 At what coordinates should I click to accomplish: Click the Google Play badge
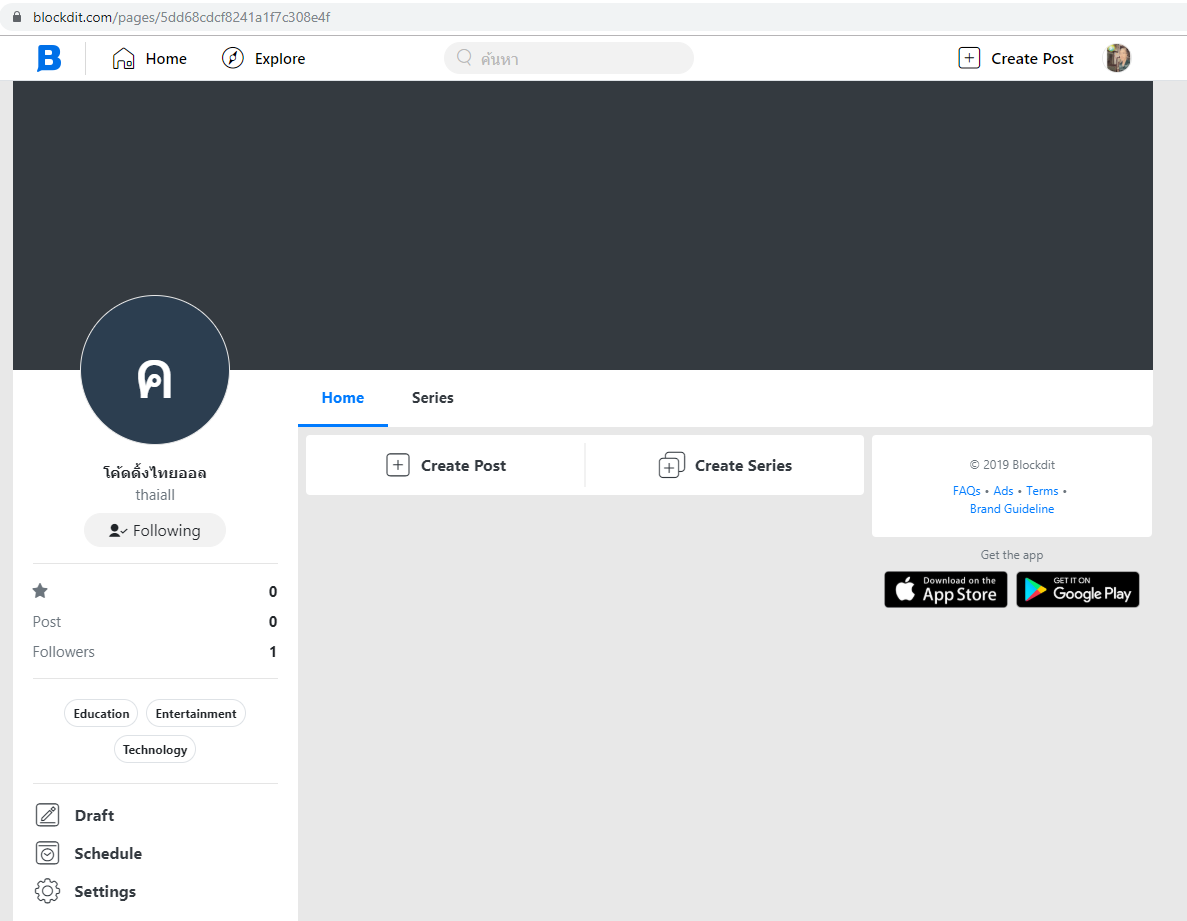(x=1077, y=589)
